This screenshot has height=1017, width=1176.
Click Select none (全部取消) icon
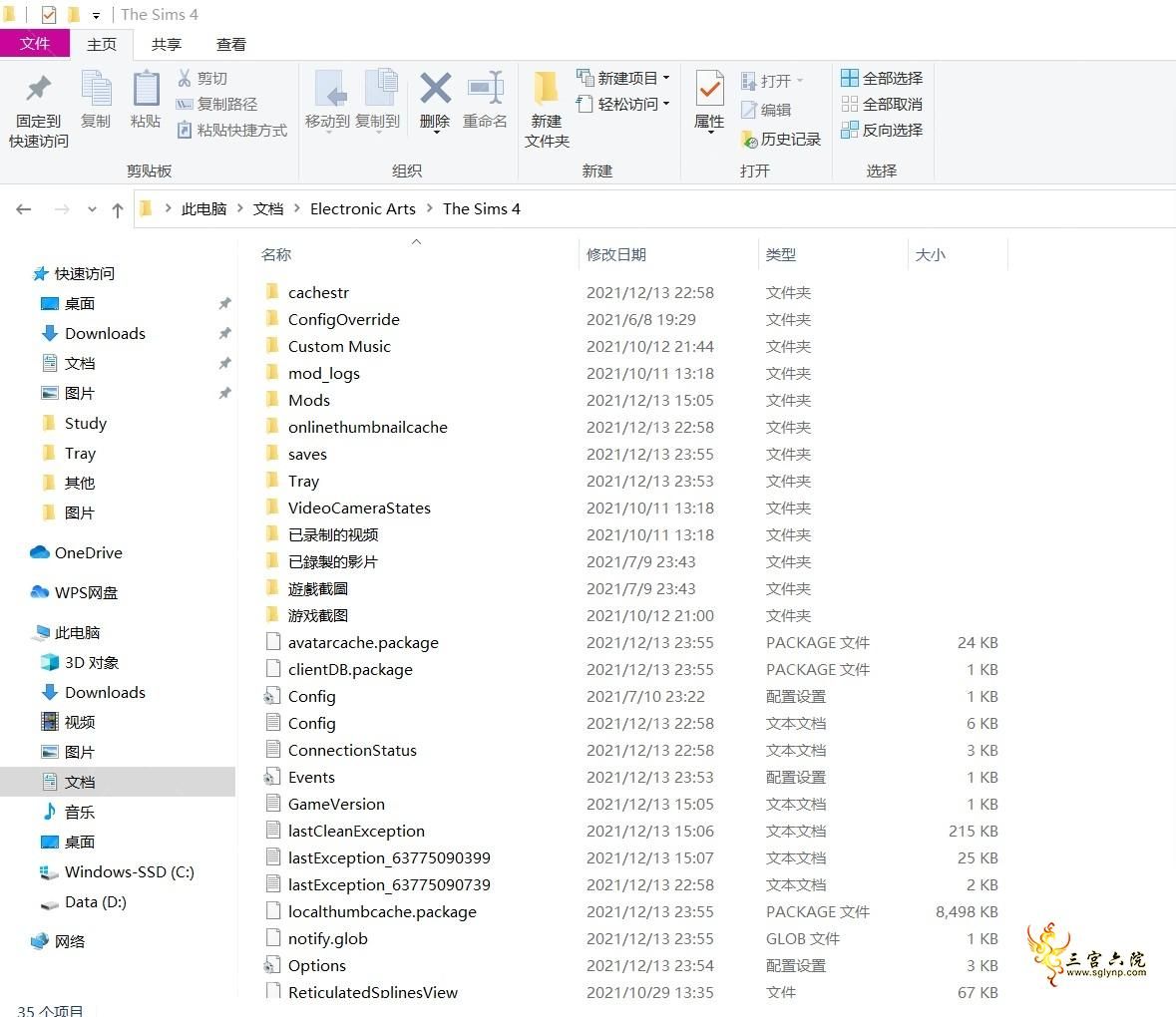[849, 104]
